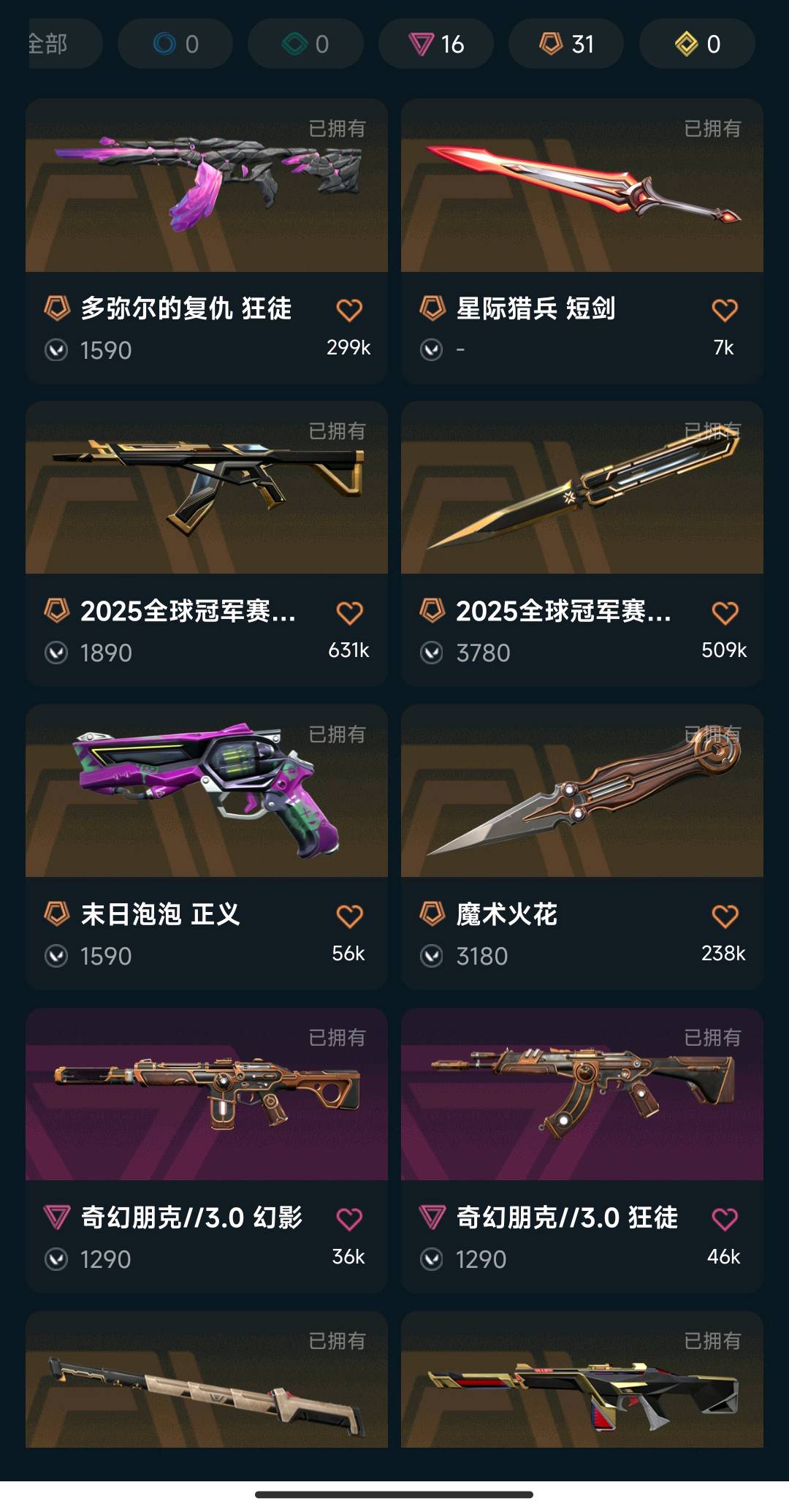Select the 全部 filter tab
Image resolution: width=789 pixels, height=1512 pixels.
(64, 44)
